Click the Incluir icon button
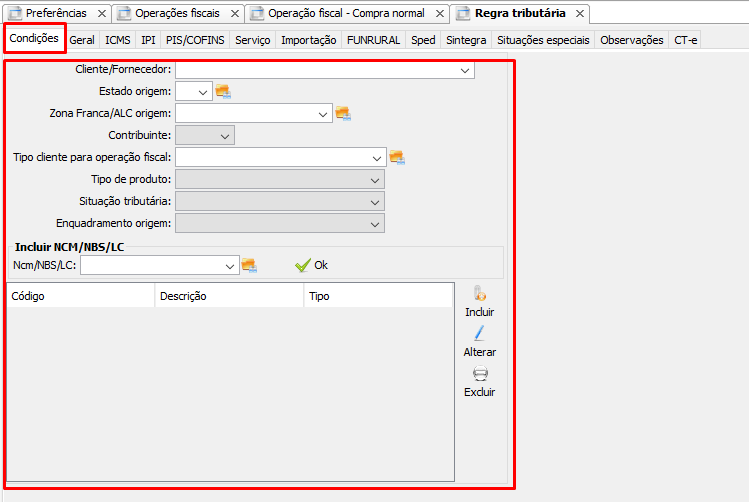This screenshot has width=749, height=502. [x=480, y=295]
